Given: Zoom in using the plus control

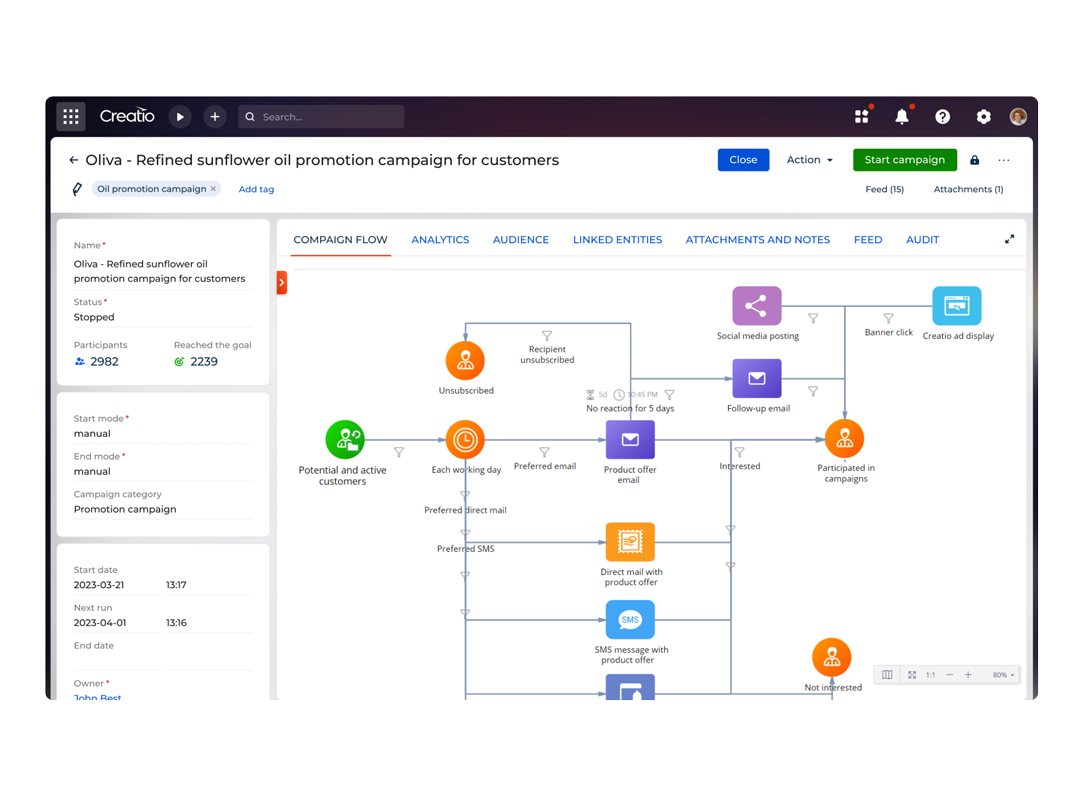Looking at the screenshot, I should [x=967, y=675].
